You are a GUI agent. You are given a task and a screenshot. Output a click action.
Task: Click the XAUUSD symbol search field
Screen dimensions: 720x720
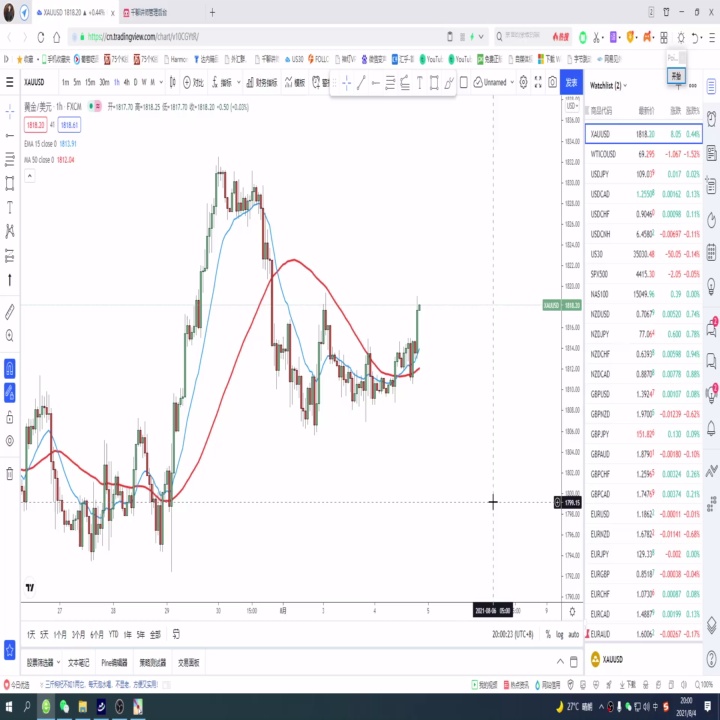34,82
